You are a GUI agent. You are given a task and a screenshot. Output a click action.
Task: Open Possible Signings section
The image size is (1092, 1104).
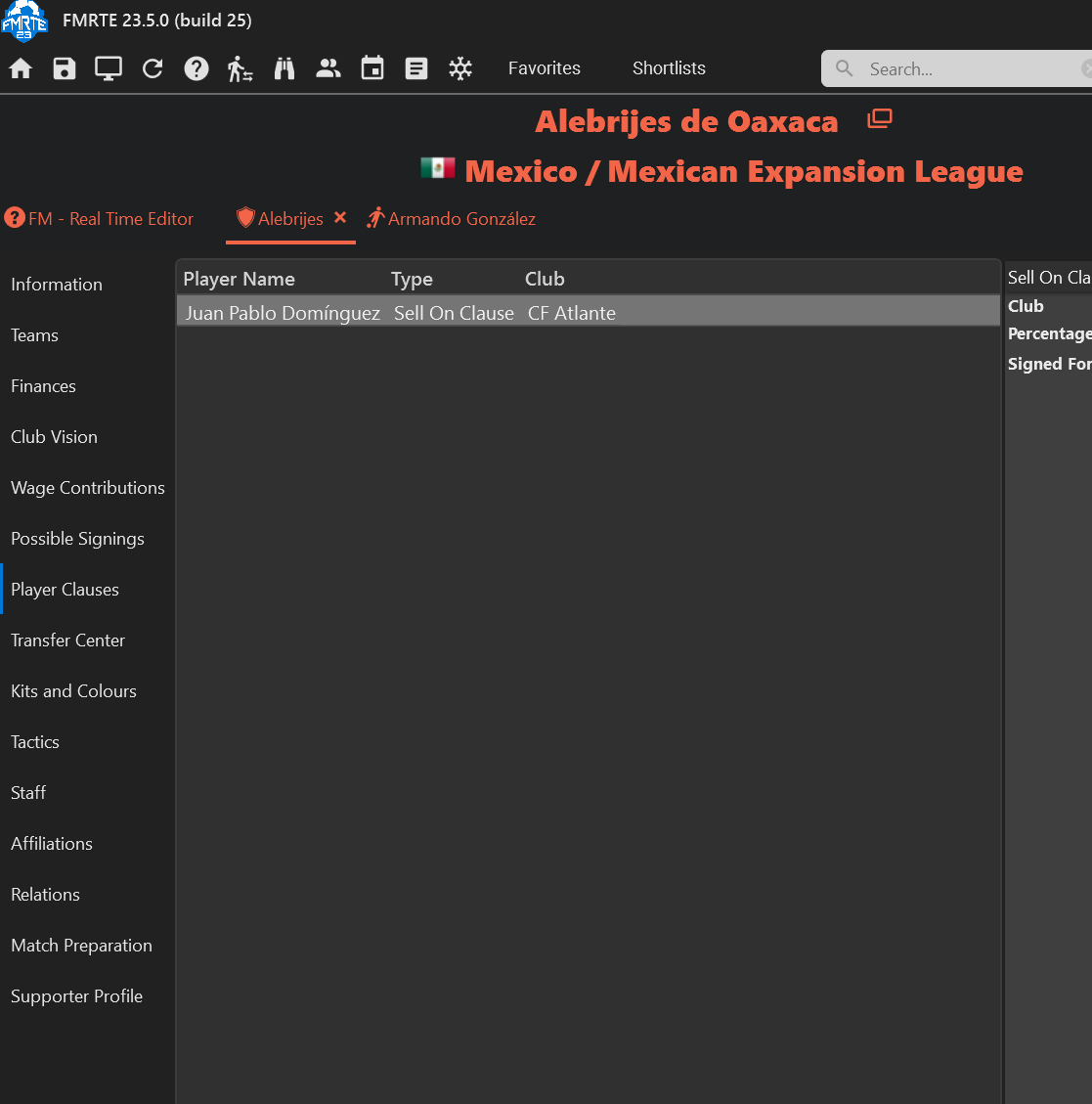click(x=77, y=539)
